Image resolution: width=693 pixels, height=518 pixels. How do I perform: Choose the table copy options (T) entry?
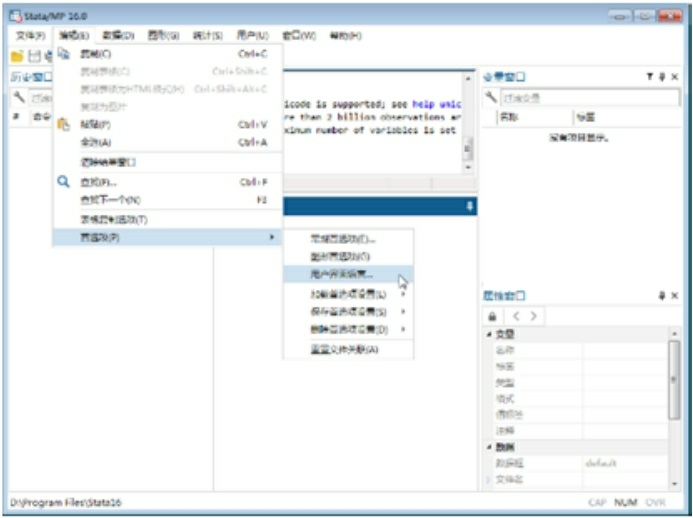coord(168,220)
